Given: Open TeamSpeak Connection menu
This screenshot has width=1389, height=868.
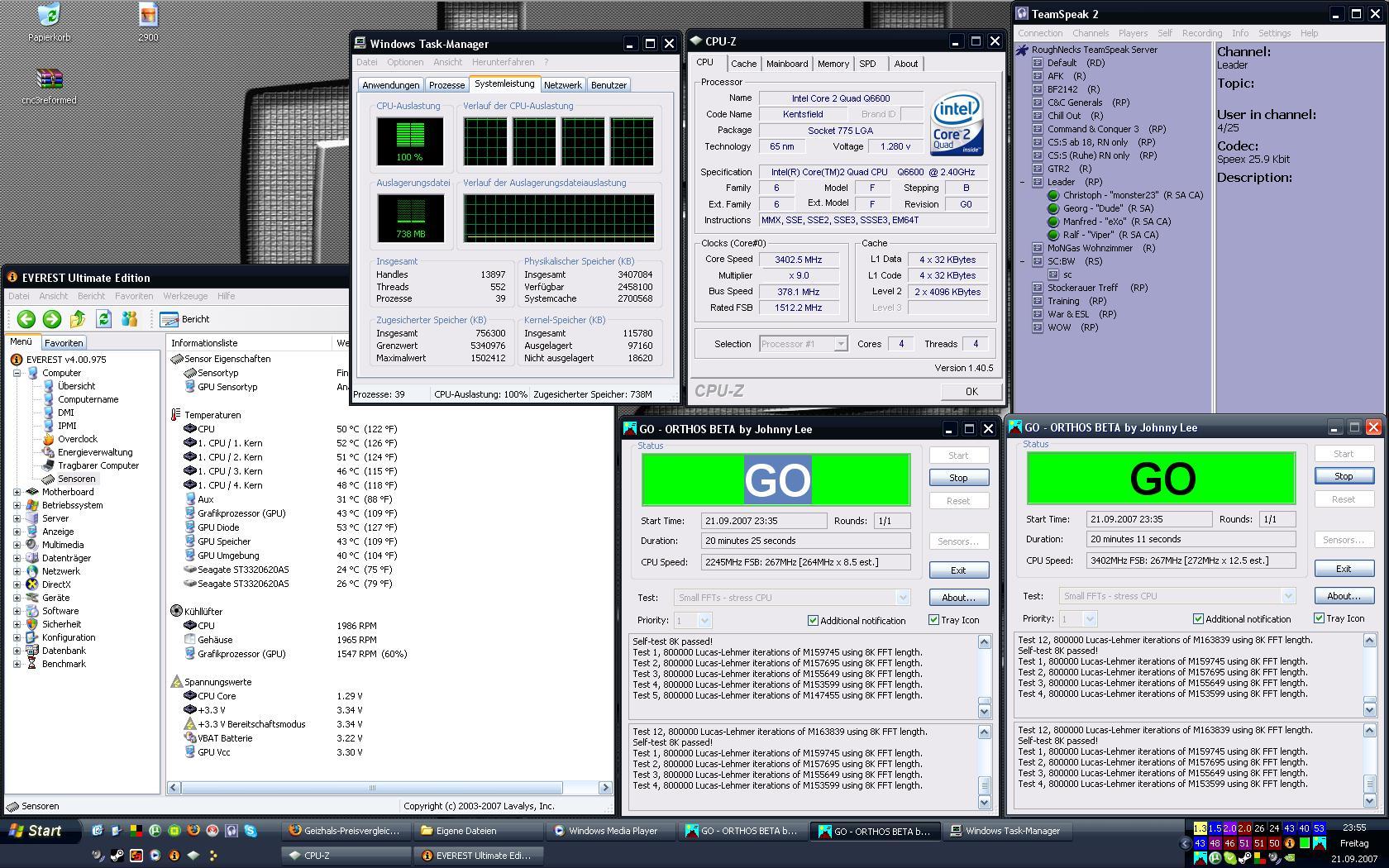Looking at the screenshot, I should [1040, 33].
